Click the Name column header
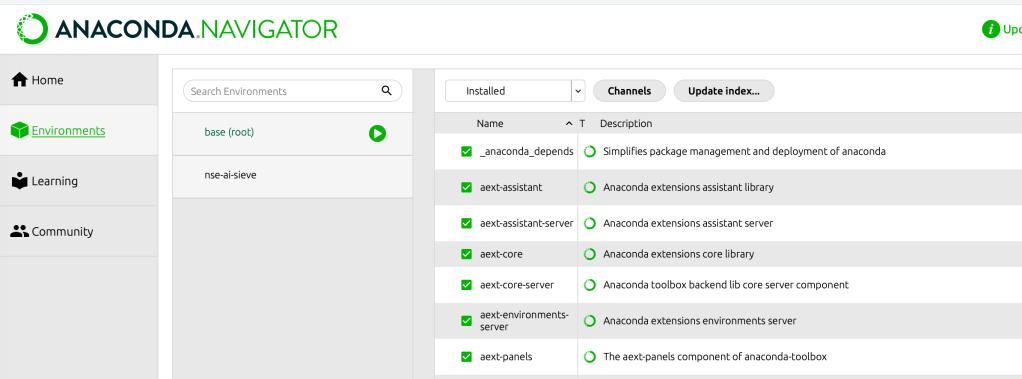The height and width of the screenshot is (379, 1022). [x=490, y=123]
